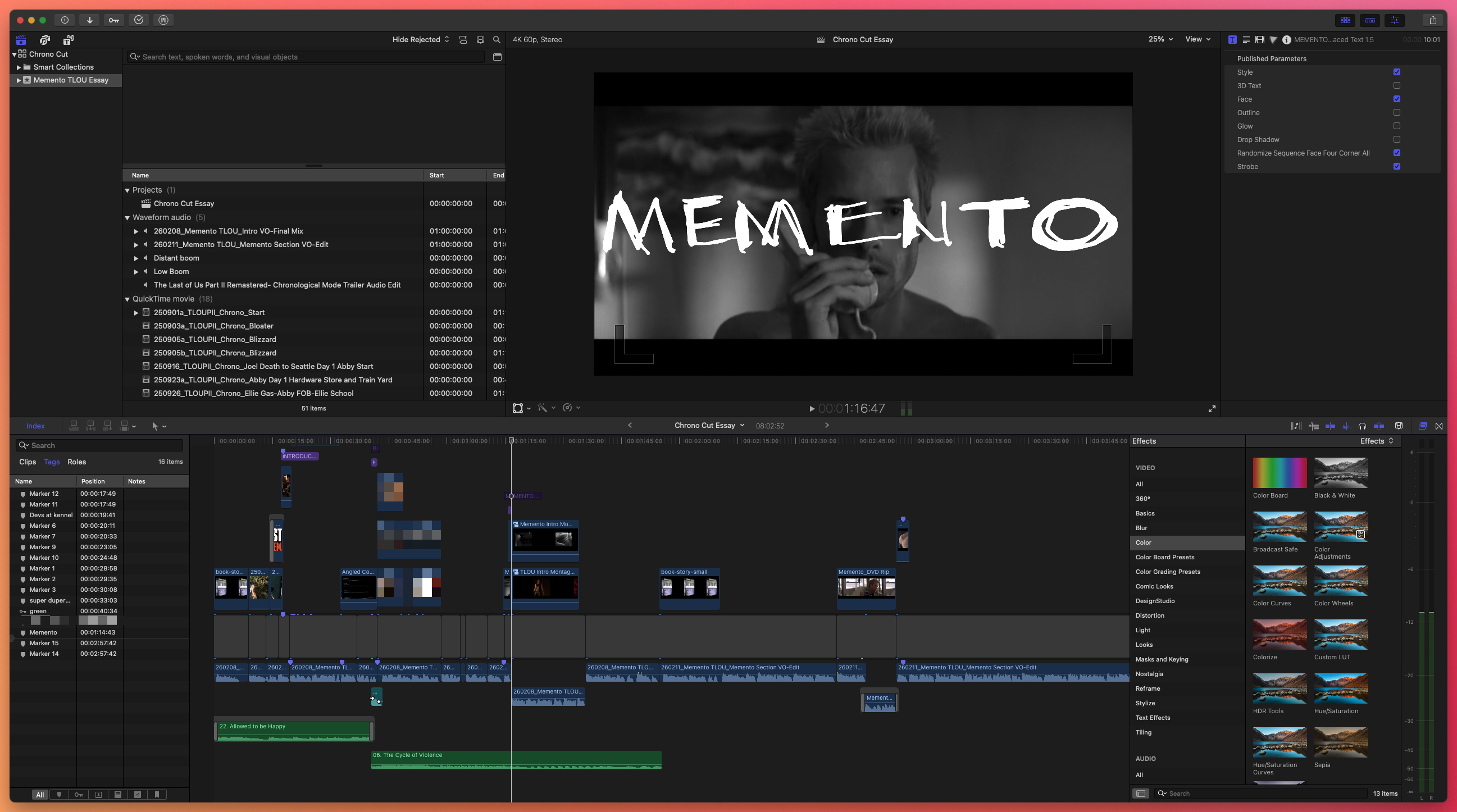Select the Stylize effects category

pyautogui.click(x=1145, y=703)
